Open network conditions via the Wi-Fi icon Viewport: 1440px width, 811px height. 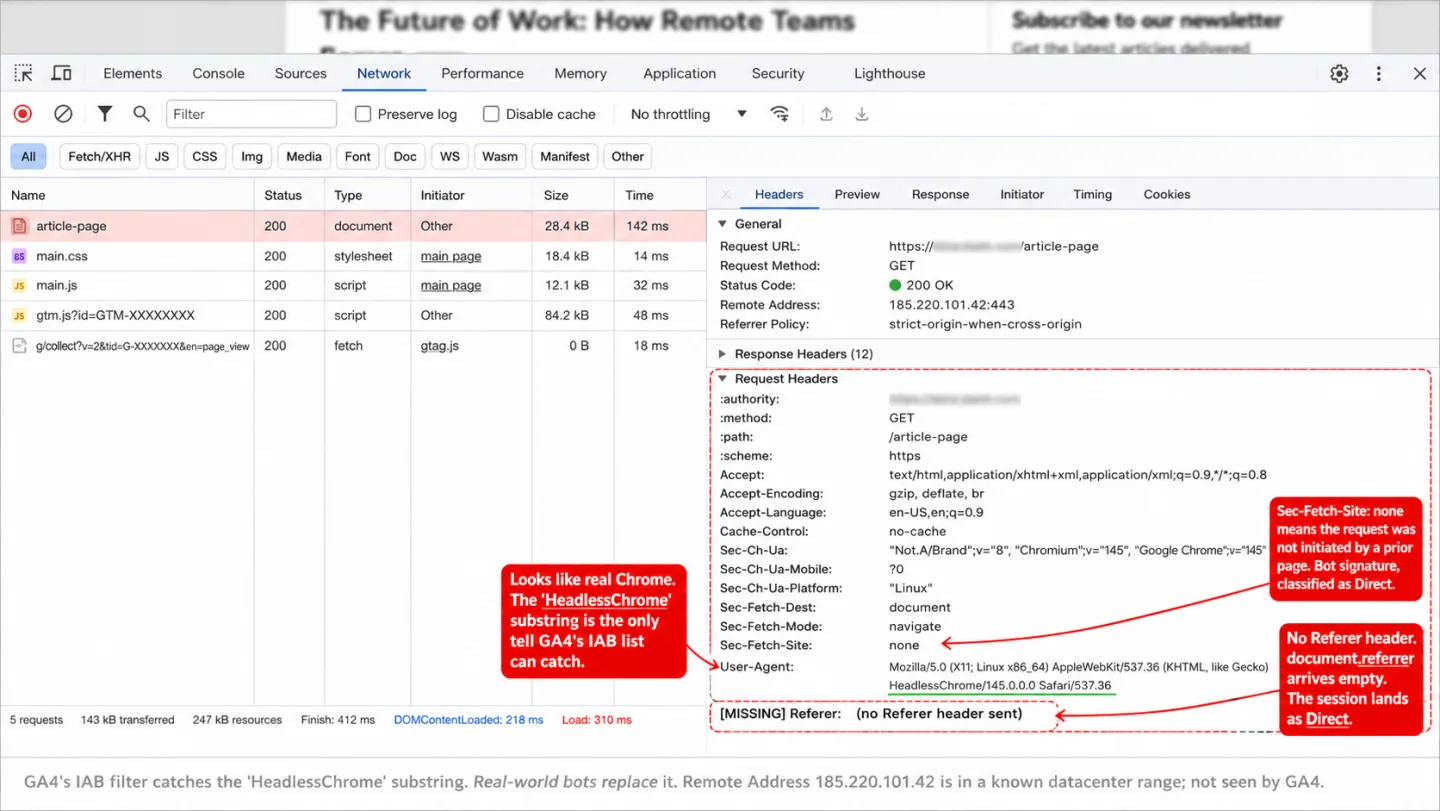[x=780, y=114]
